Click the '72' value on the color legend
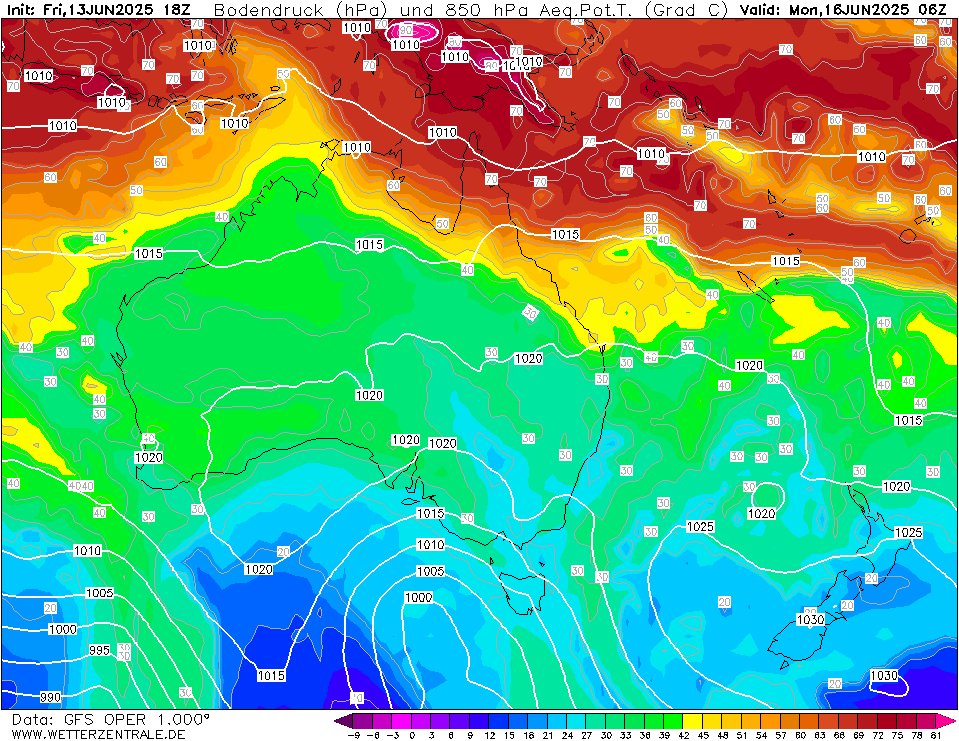 (878, 735)
